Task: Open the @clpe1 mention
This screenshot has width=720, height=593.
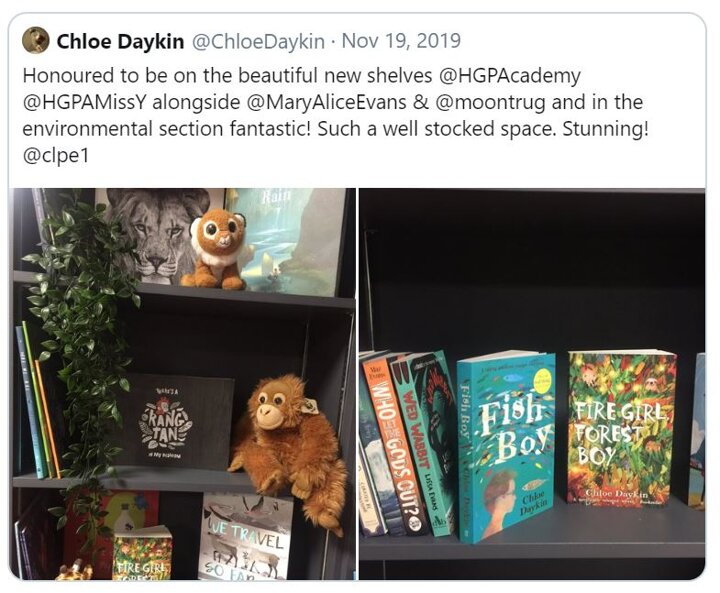Action: [x=55, y=156]
